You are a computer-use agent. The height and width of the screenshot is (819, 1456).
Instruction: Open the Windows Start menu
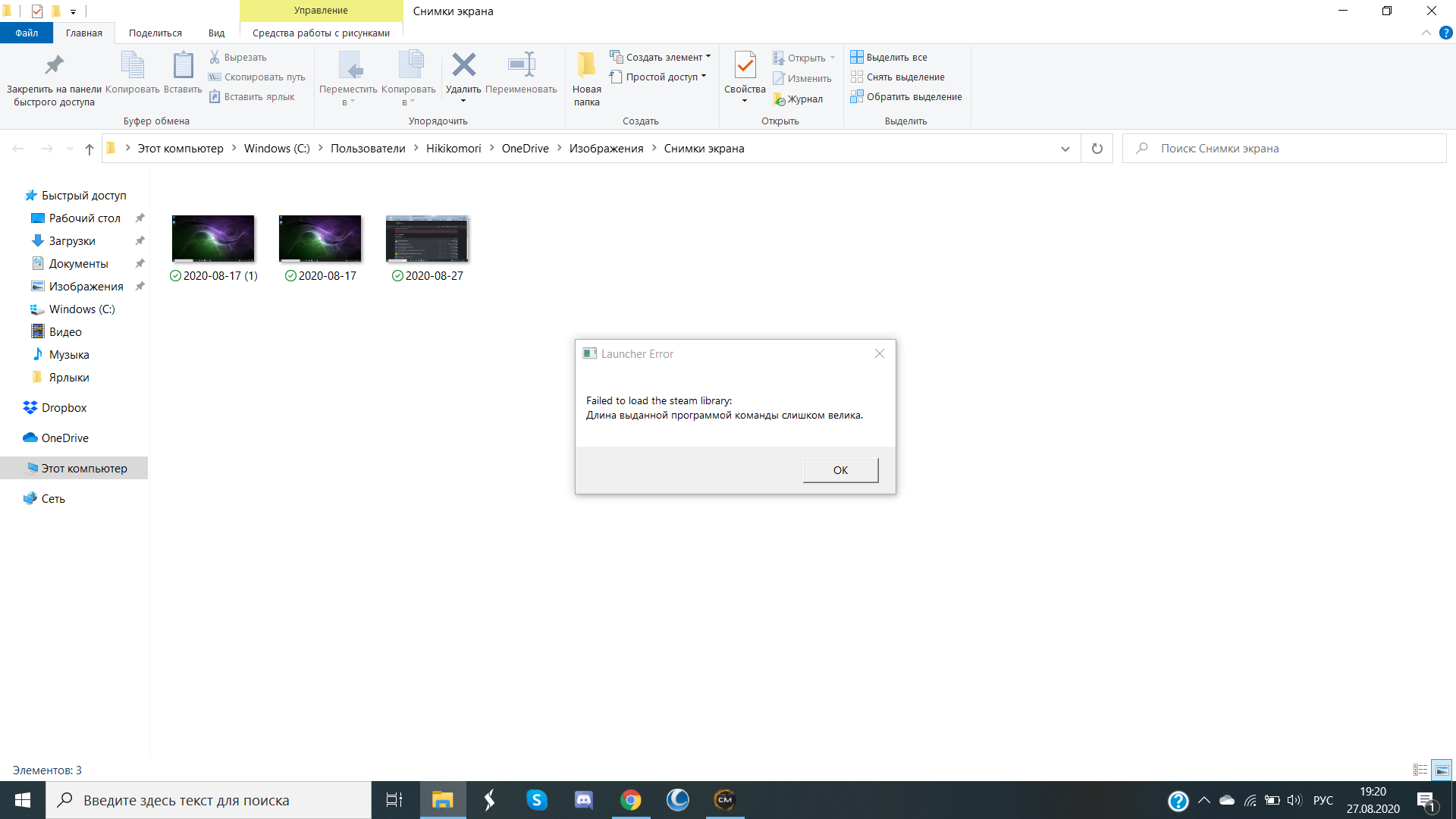pos(23,800)
